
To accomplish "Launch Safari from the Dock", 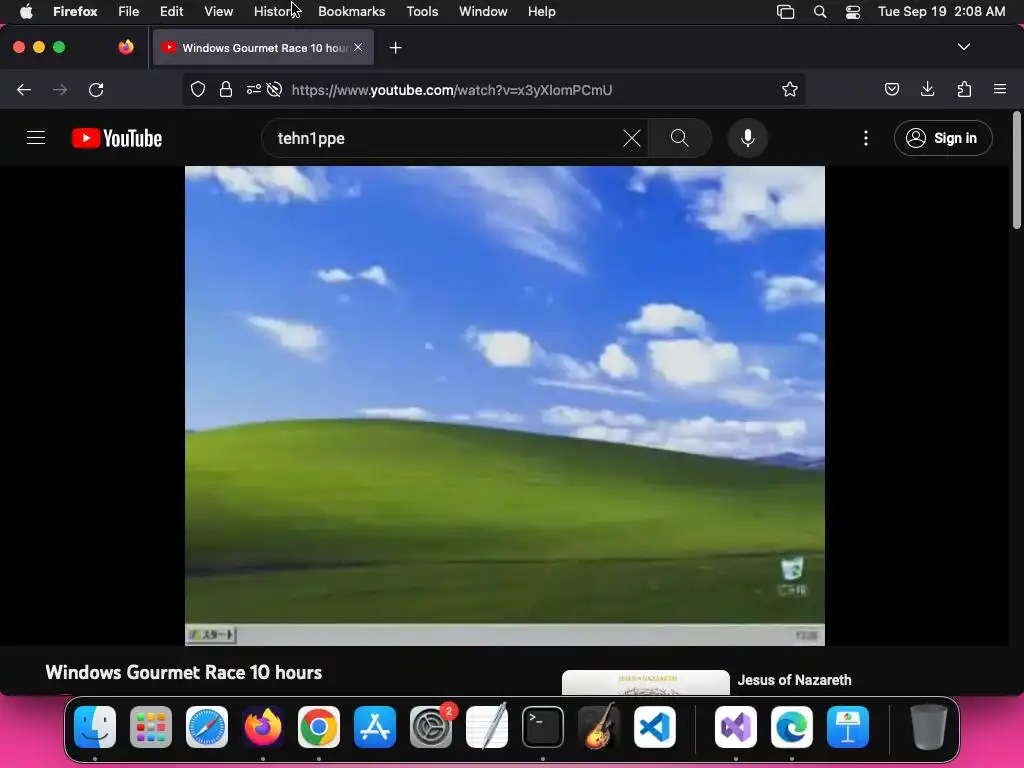I will click(x=207, y=727).
